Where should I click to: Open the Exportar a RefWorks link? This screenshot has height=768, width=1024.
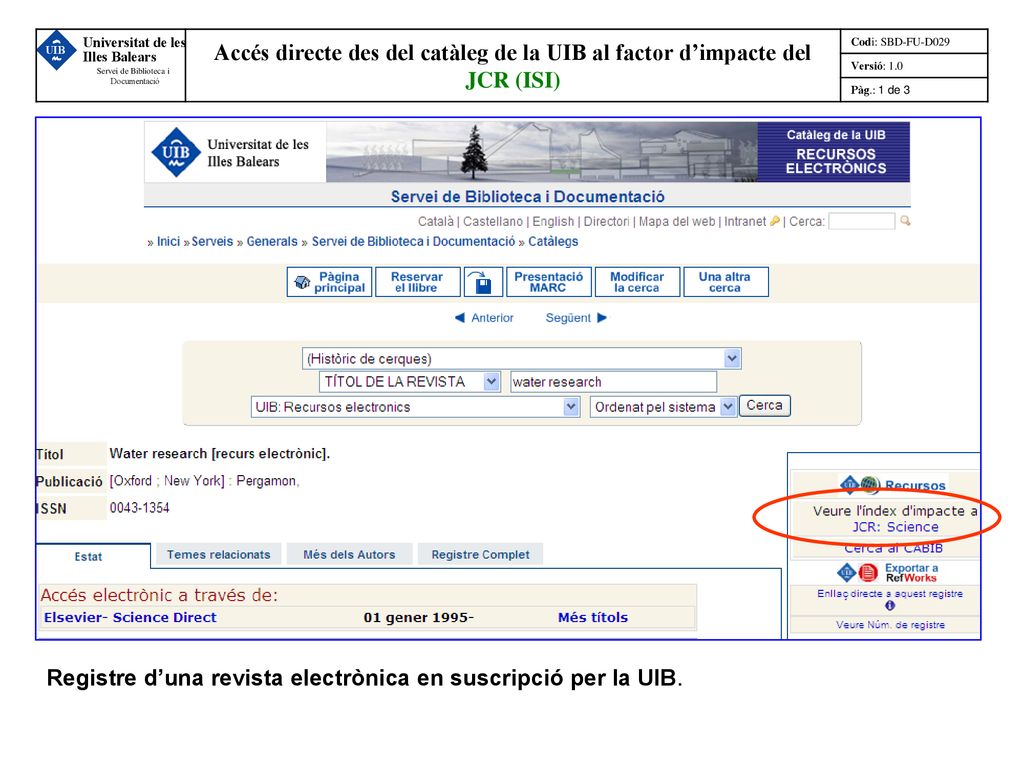(911, 573)
